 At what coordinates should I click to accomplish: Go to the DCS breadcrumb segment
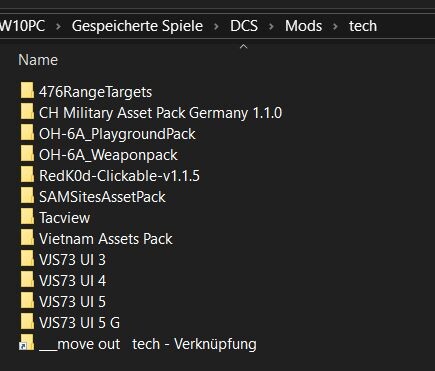(244, 26)
